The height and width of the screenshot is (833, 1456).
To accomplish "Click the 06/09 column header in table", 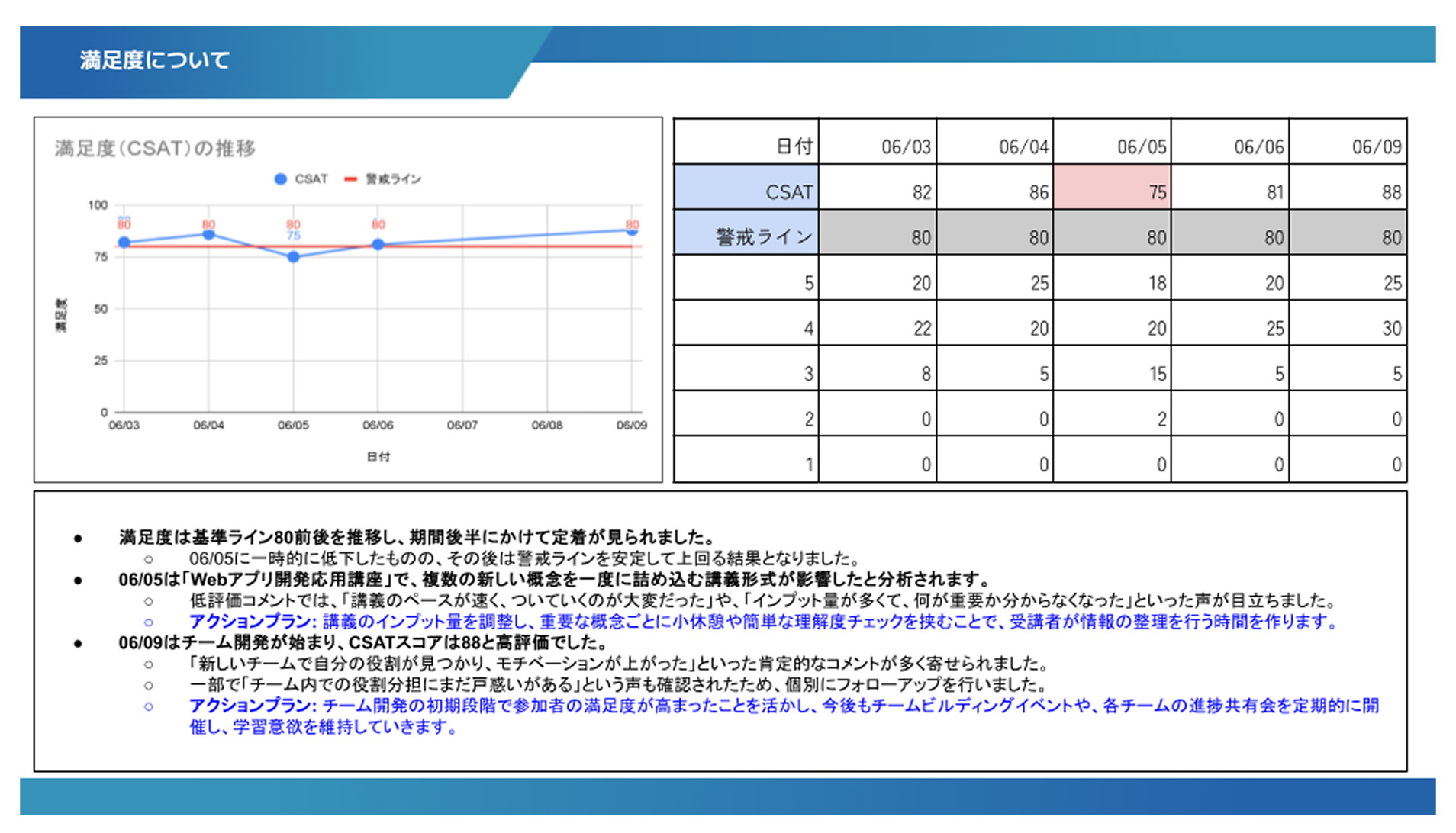I will 1347,146.
